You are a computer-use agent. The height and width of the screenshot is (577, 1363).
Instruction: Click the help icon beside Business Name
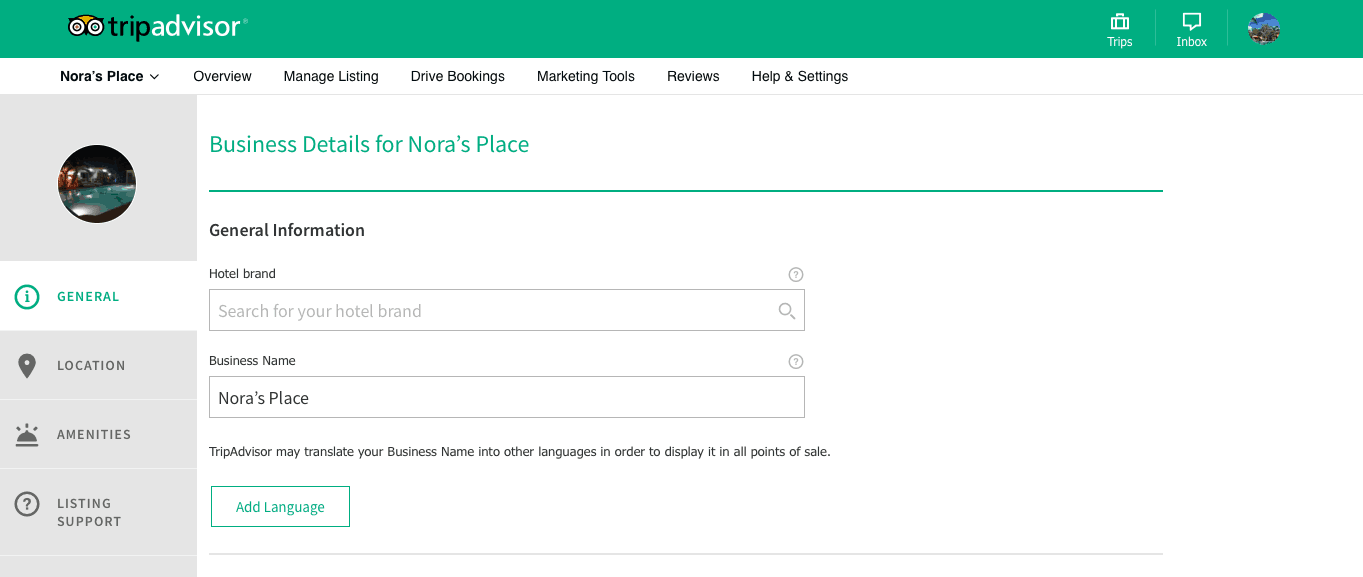click(x=796, y=361)
